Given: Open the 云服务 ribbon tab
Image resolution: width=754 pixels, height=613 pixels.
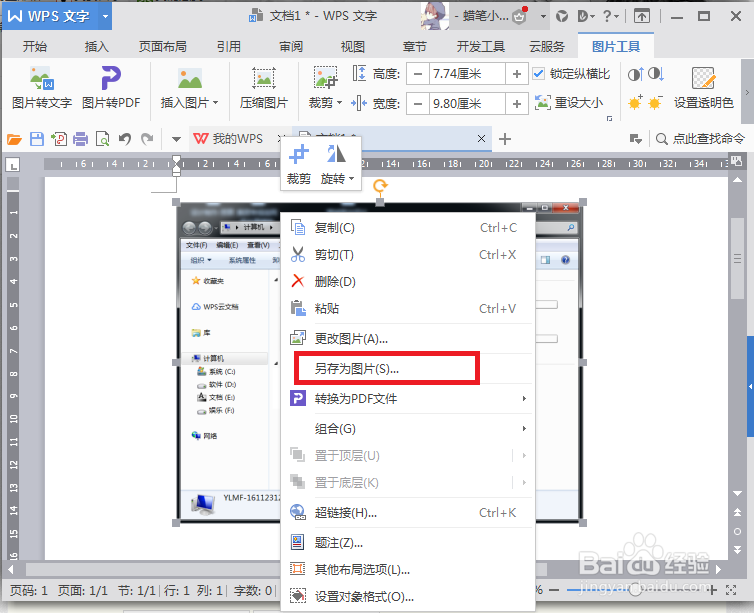Looking at the screenshot, I should point(547,47).
